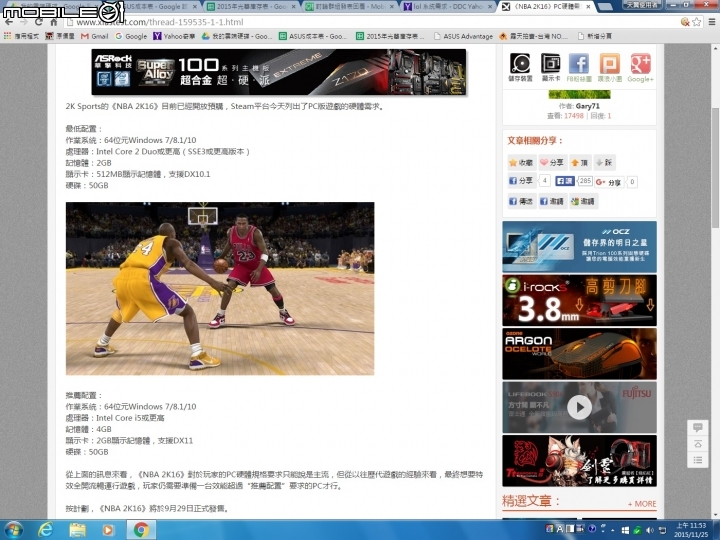Open the ASUS Advantage bookmark
Image resolution: width=720 pixels, height=540 pixels.
(464, 36)
